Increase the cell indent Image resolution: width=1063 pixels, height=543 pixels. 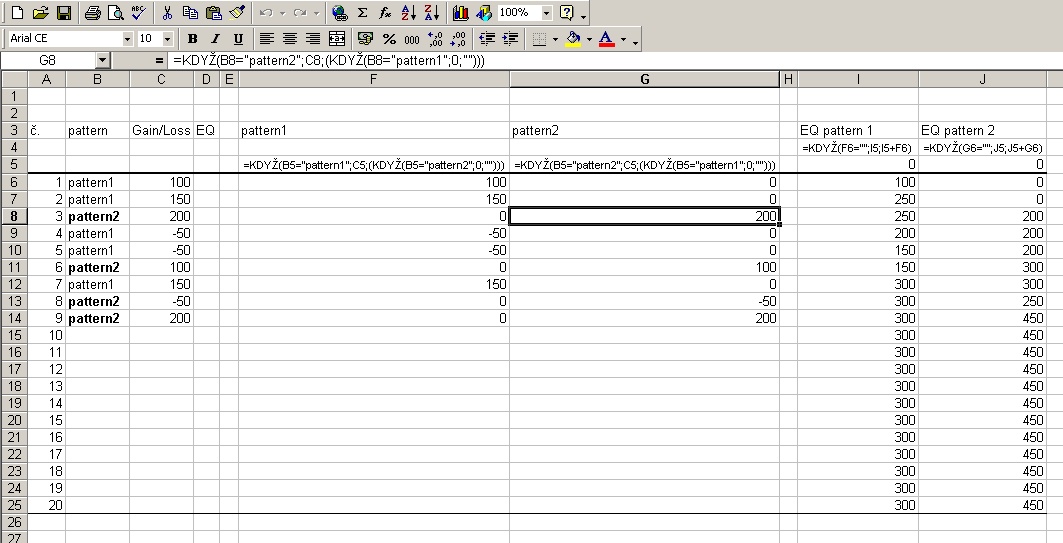tap(510, 39)
